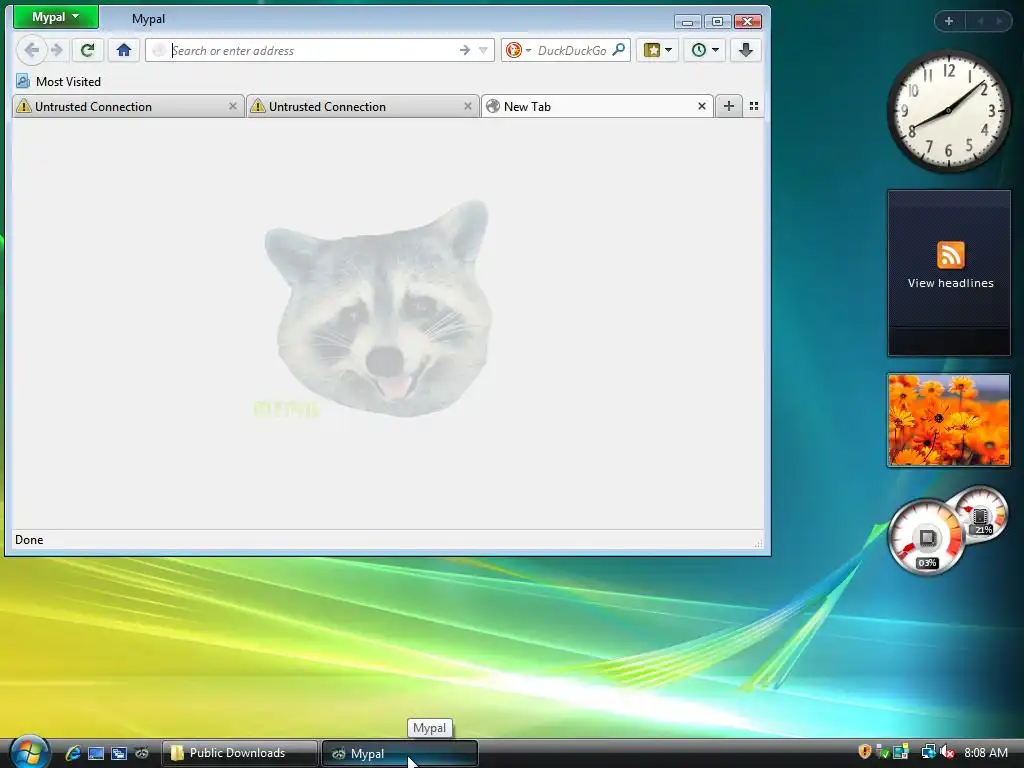This screenshot has height=768, width=1024.
Task: Click the sidebar next-page arrow
Action: [x=999, y=21]
